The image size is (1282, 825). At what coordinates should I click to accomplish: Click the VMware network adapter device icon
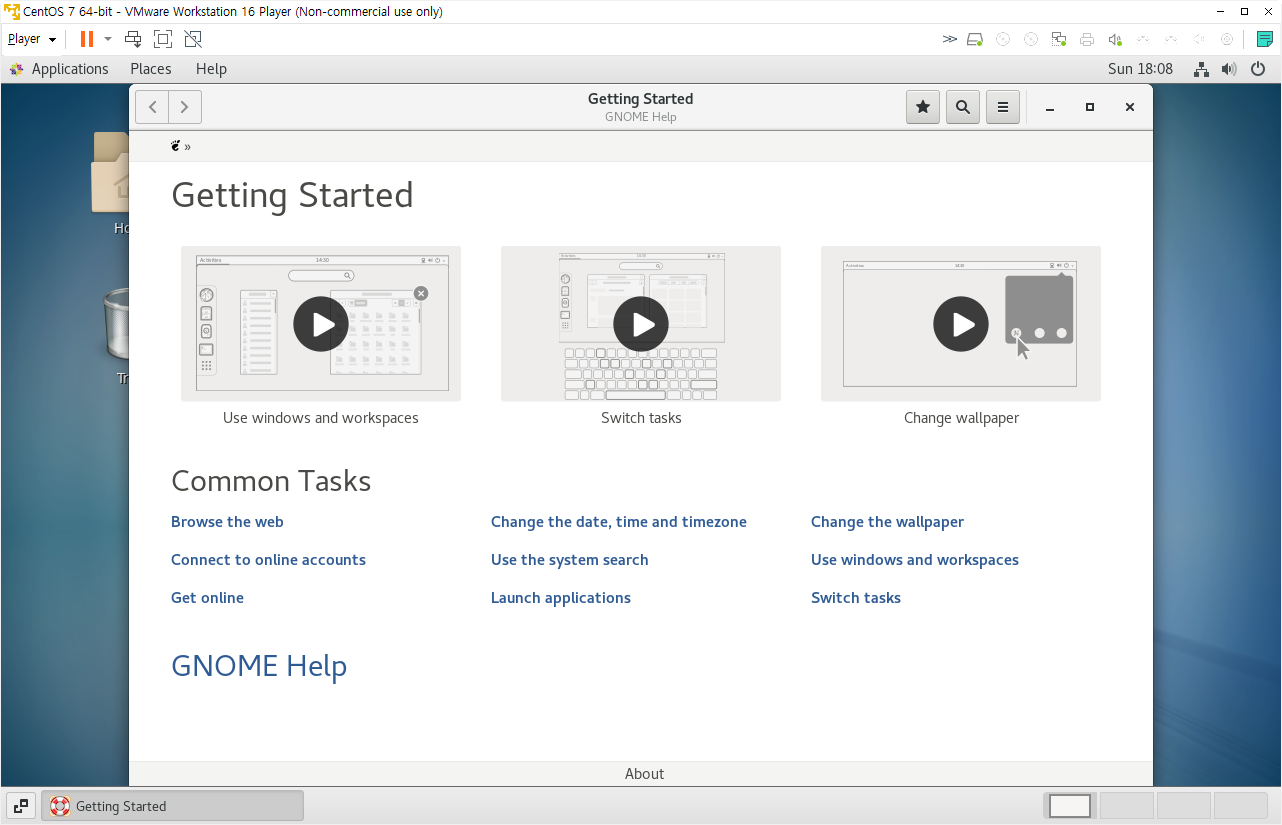pos(1059,39)
